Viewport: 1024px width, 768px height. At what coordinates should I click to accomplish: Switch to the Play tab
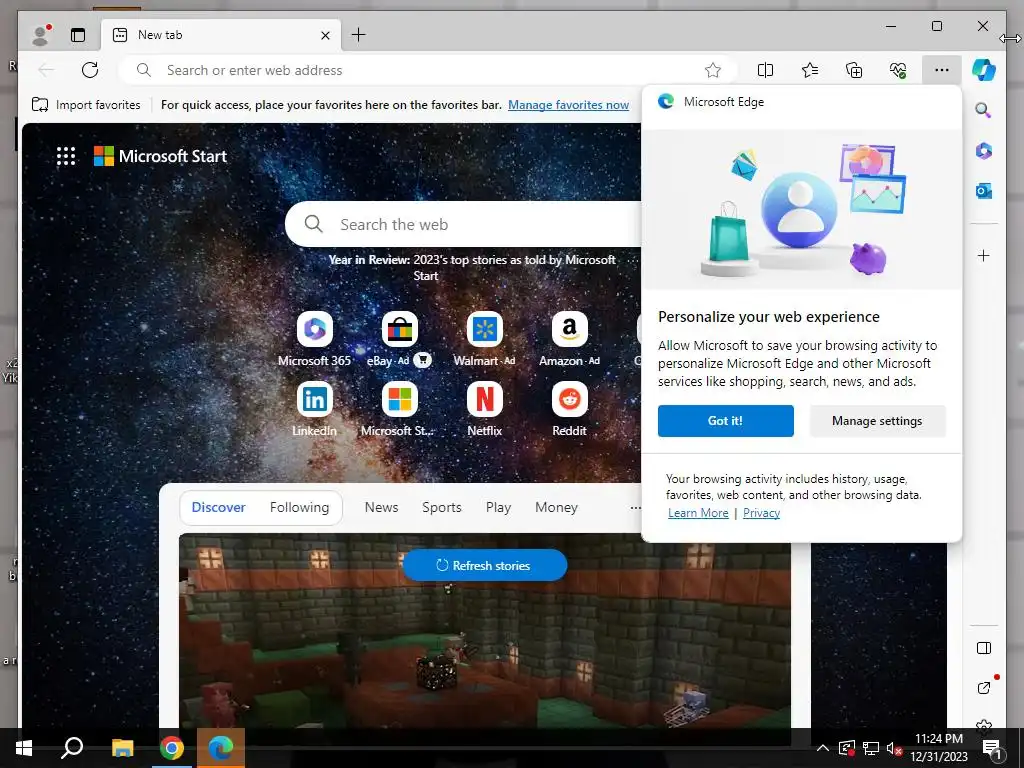[498, 507]
